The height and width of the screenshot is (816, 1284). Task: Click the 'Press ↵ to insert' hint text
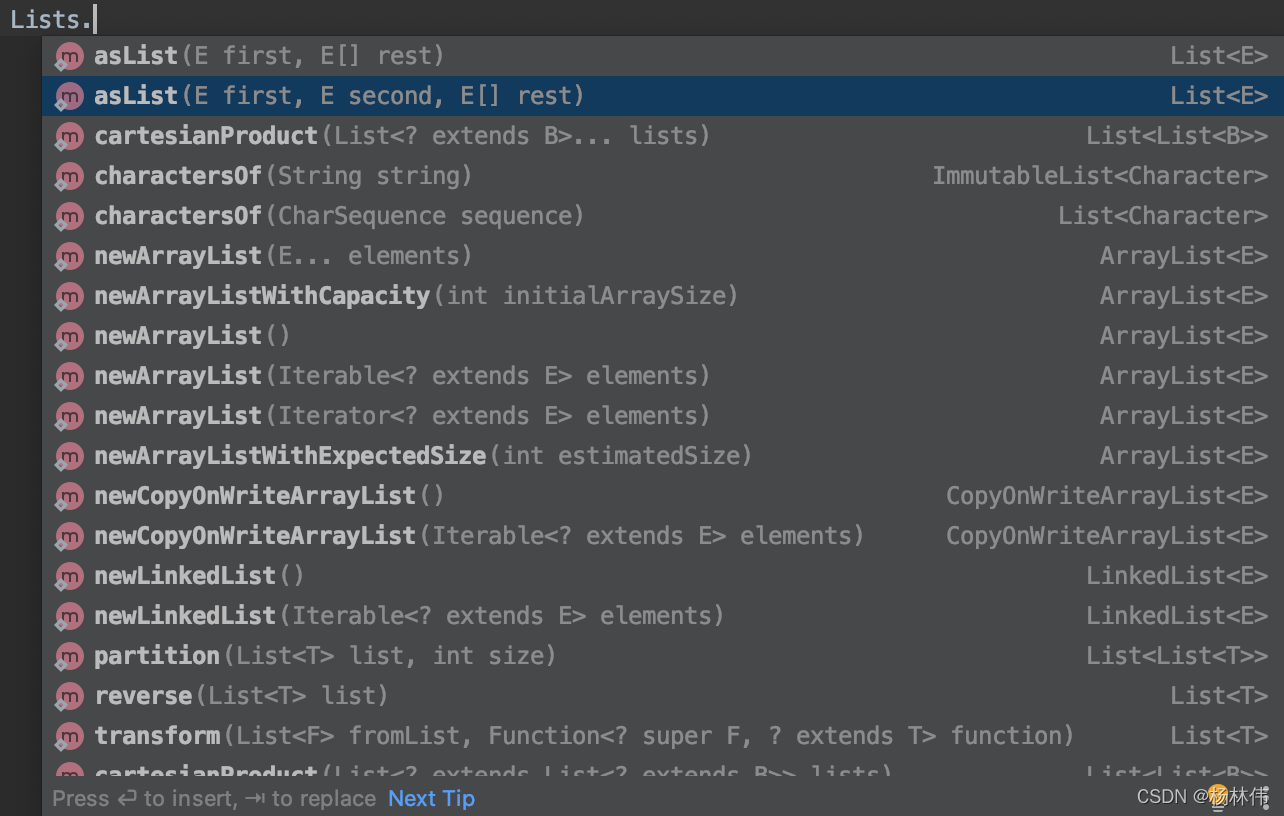[x=145, y=798]
